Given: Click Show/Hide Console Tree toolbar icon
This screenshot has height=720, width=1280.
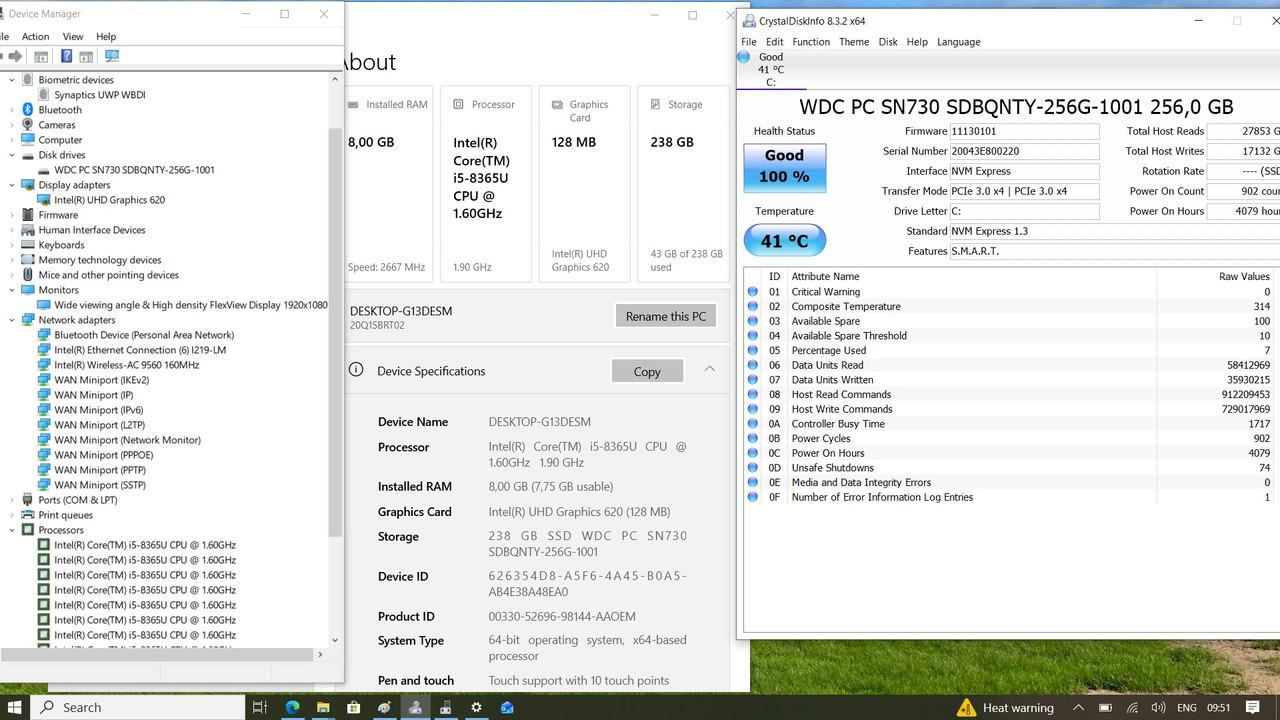Looking at the screenshot, I should click(x=41, y=56).
